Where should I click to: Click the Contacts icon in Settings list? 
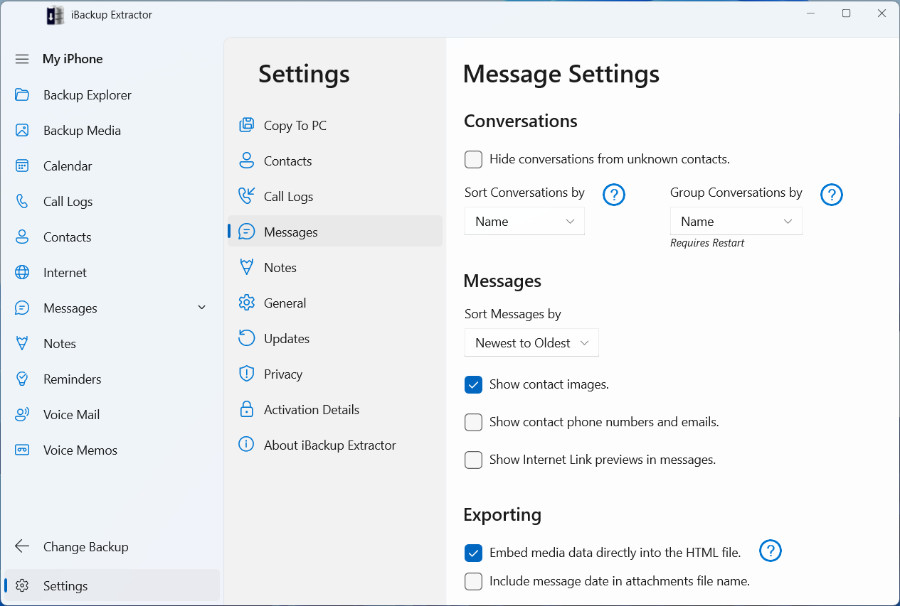coord(246,161)
